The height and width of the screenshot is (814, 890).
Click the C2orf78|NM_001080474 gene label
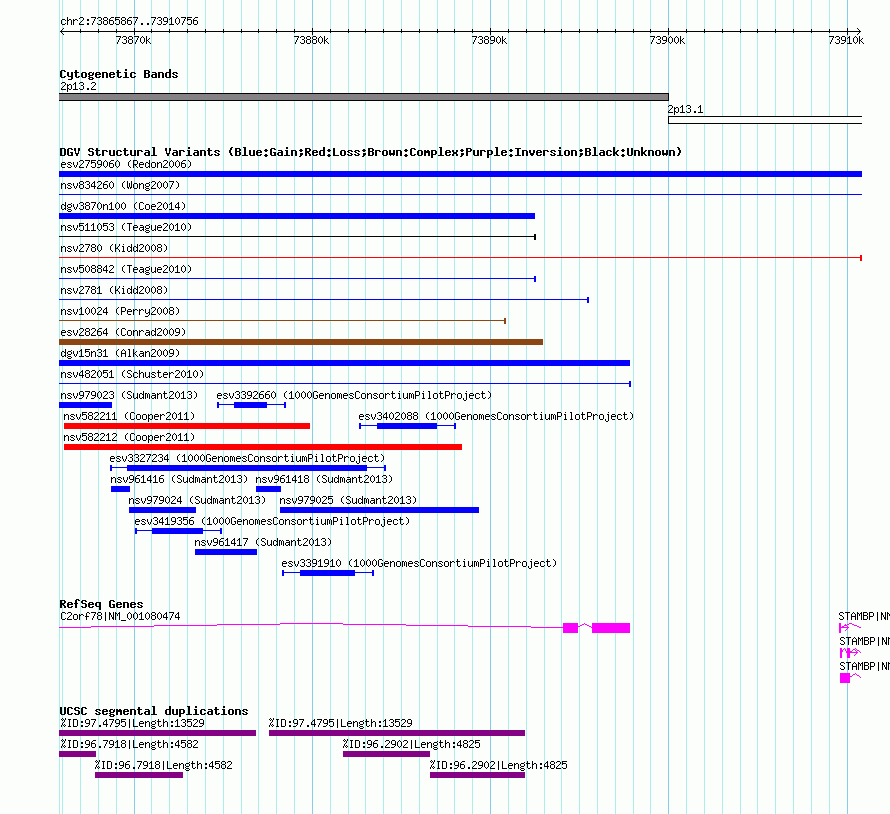[120, 616]
